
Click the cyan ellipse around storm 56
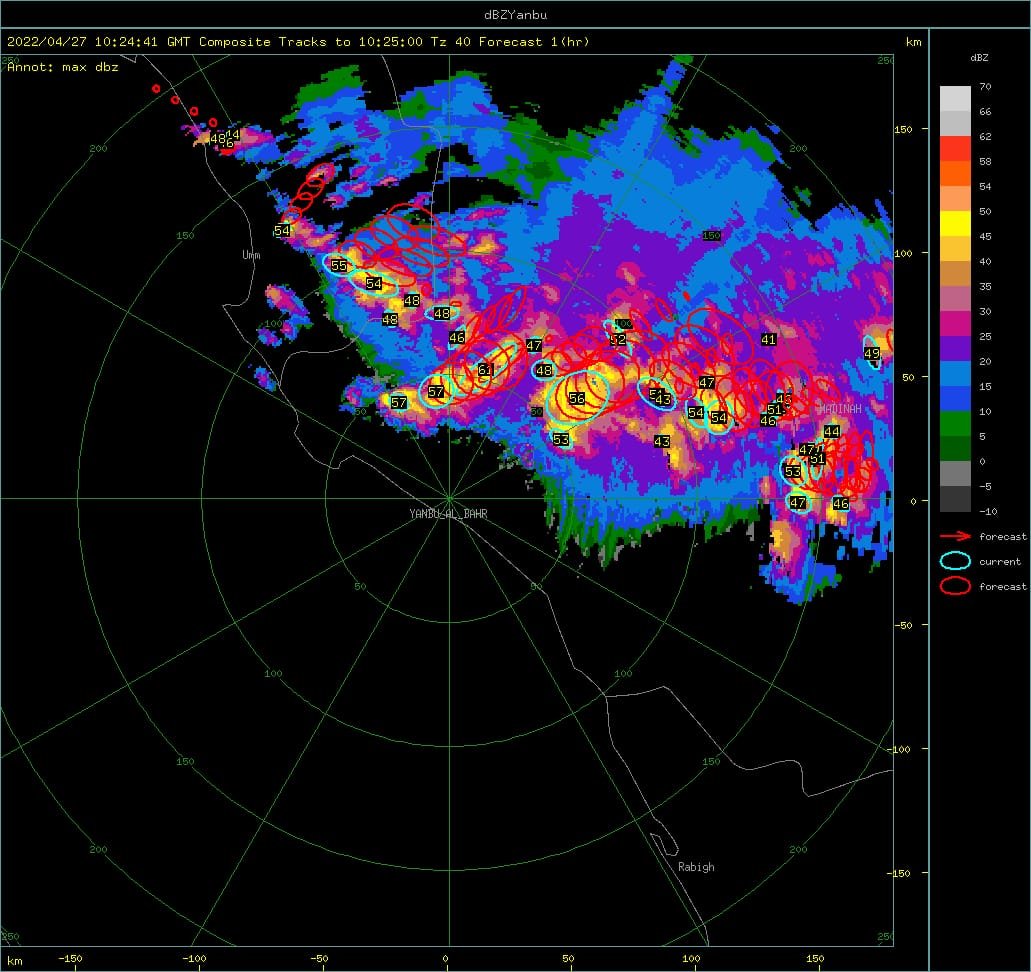point(578,397)
